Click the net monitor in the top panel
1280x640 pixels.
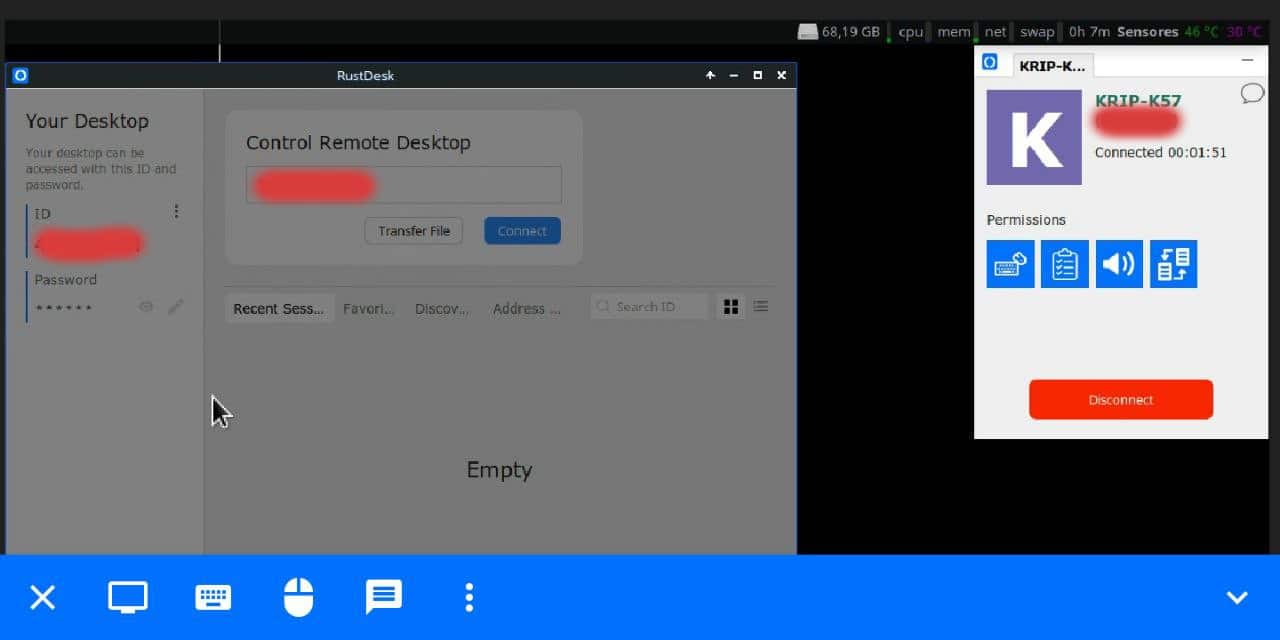pos(994,32)
